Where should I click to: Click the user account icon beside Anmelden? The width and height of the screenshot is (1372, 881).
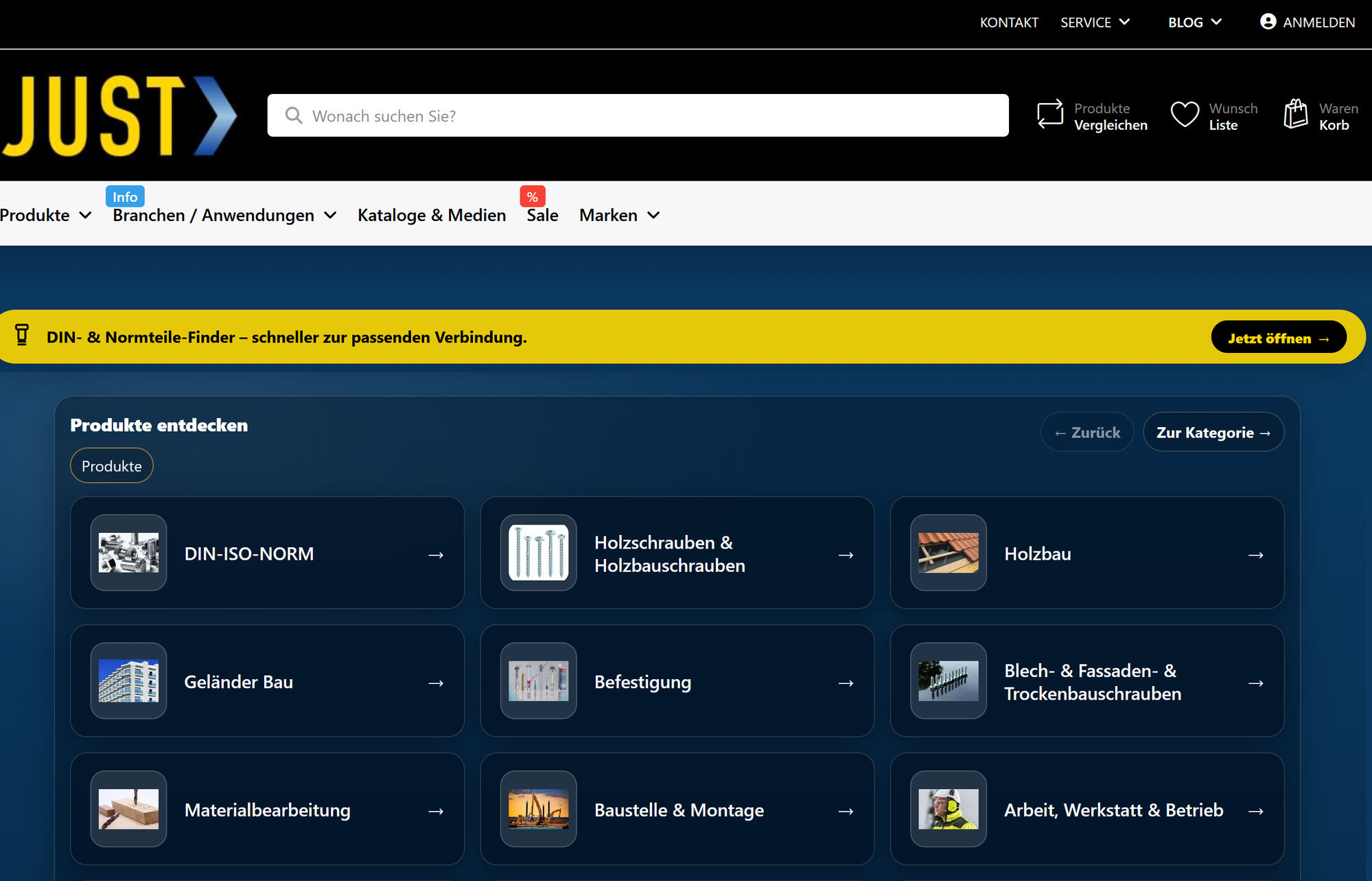1268,22
